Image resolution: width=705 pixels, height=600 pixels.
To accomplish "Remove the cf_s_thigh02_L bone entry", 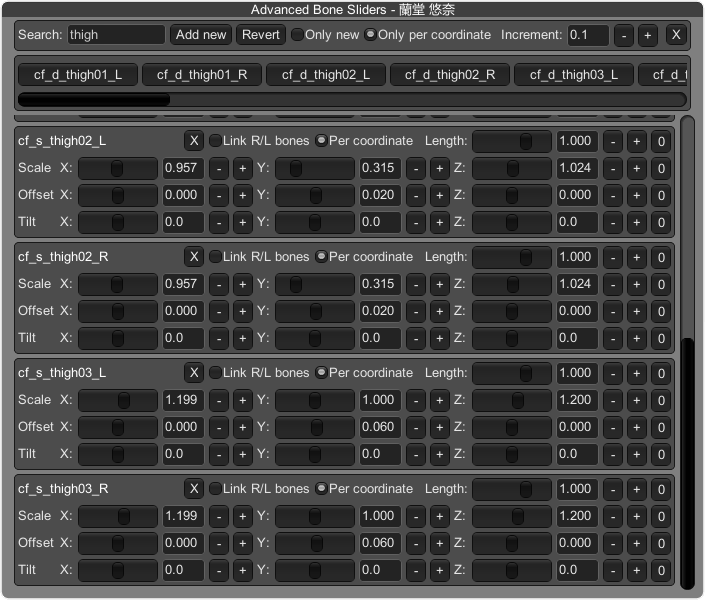I will [x=194, y=141].
